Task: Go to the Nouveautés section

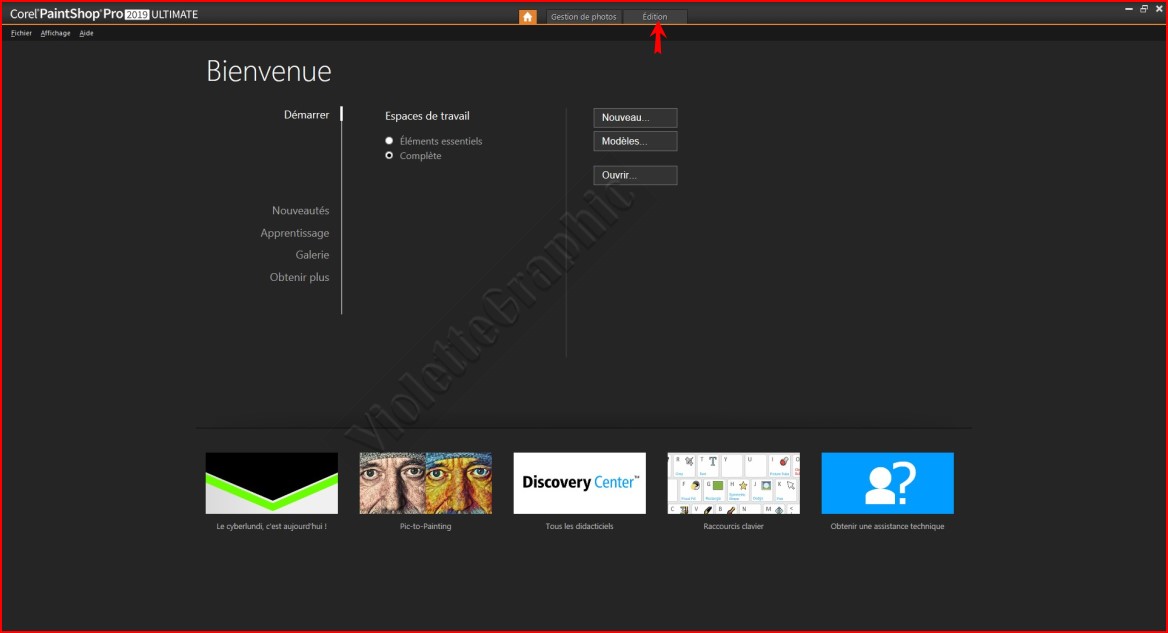Action: click(300, 211)
